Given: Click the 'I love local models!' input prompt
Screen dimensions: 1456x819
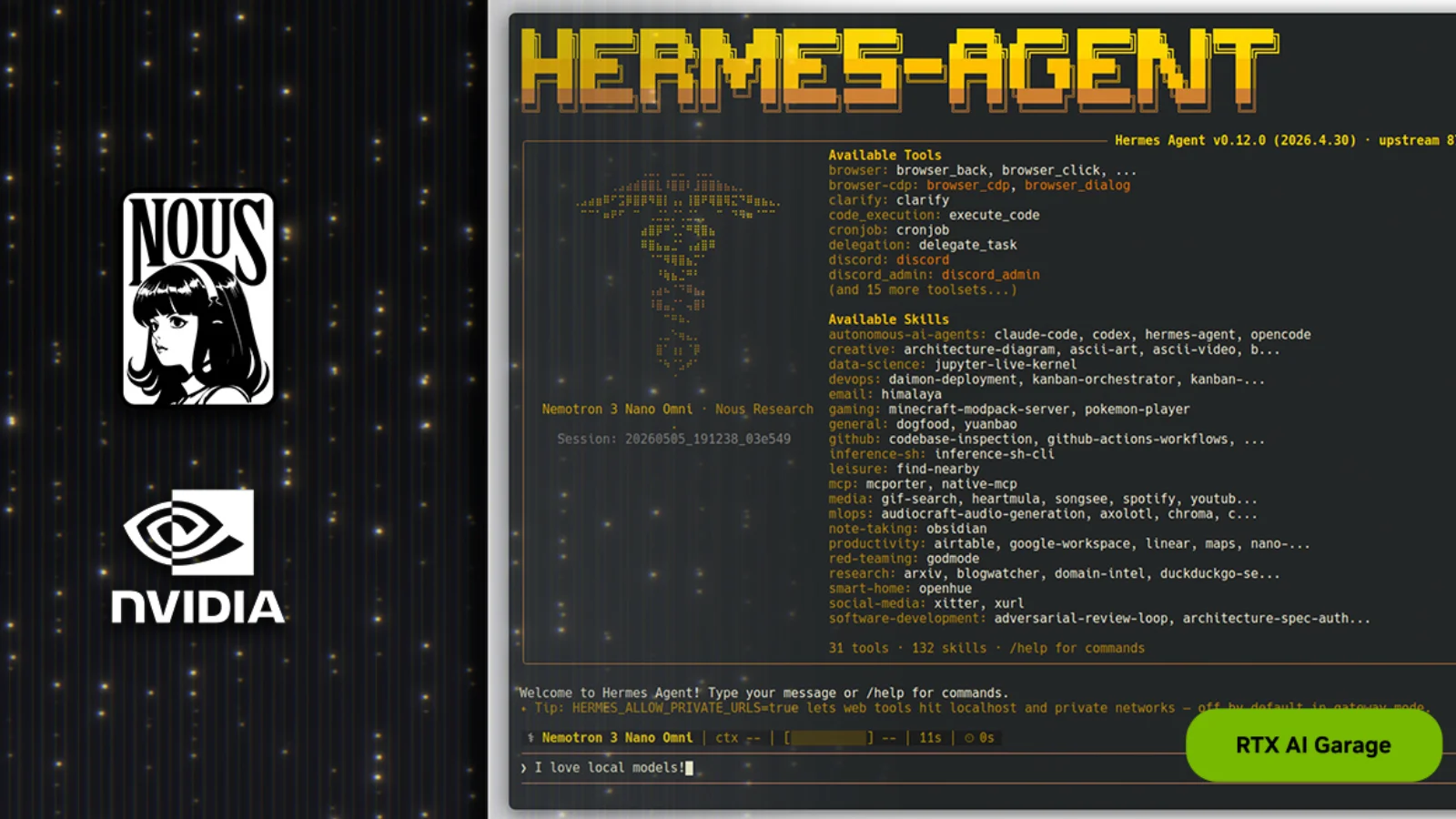Looking at the screenshot, I should pyautogui.click(x=608, y=767).
